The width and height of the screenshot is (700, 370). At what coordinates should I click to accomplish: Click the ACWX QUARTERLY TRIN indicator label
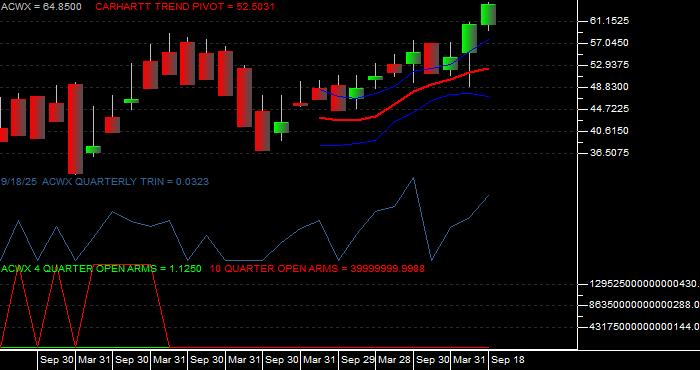104,181
